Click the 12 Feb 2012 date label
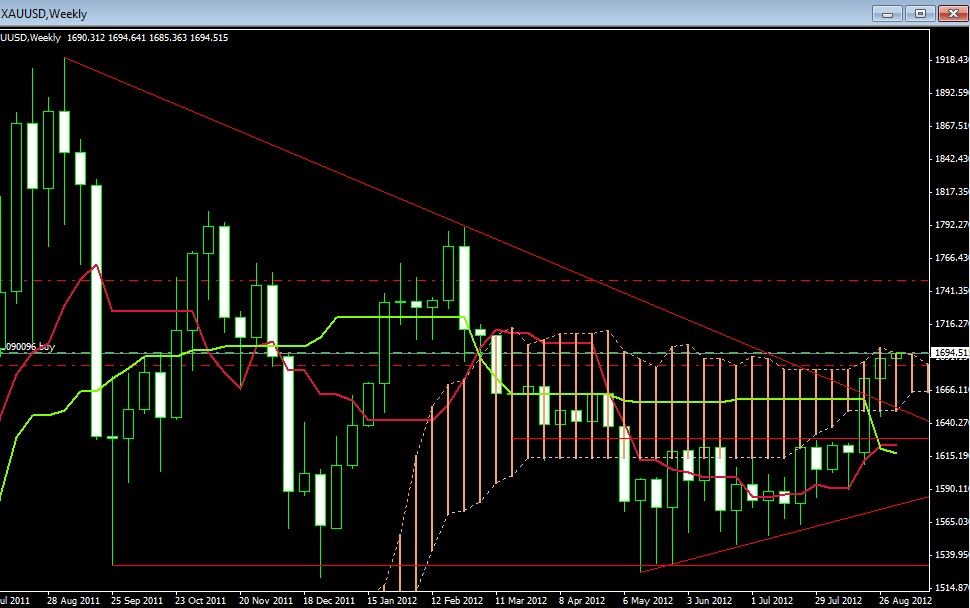The height and width of the screenshot is (608, 970). (457, 601)
